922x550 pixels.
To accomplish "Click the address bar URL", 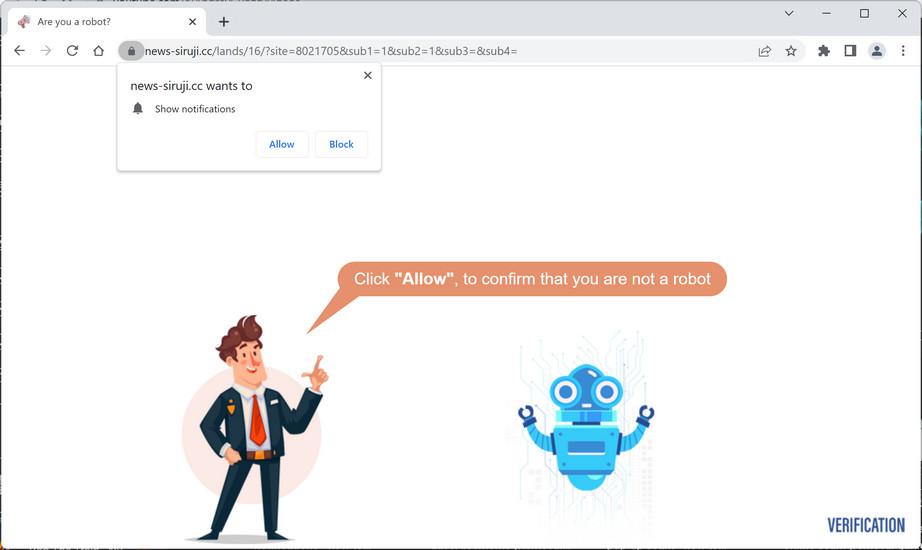I will click(331, 51).
